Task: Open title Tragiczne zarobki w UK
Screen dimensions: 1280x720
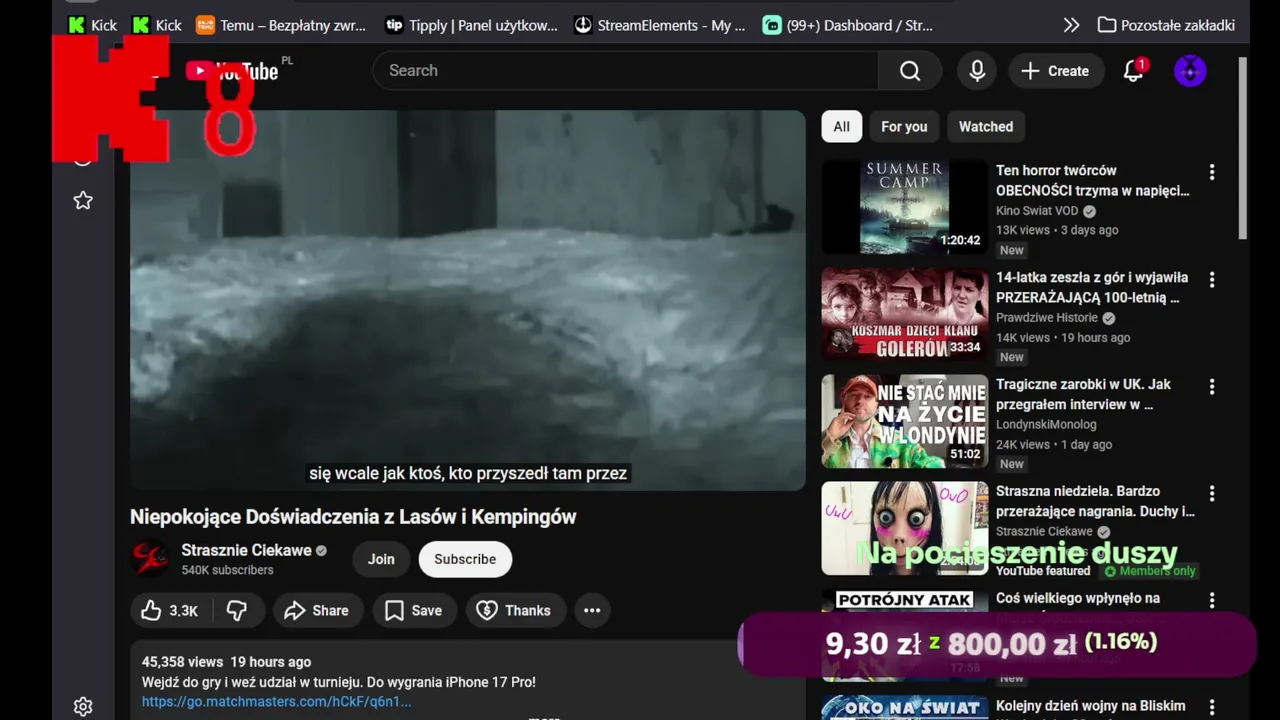Action: pos(1084,394)
